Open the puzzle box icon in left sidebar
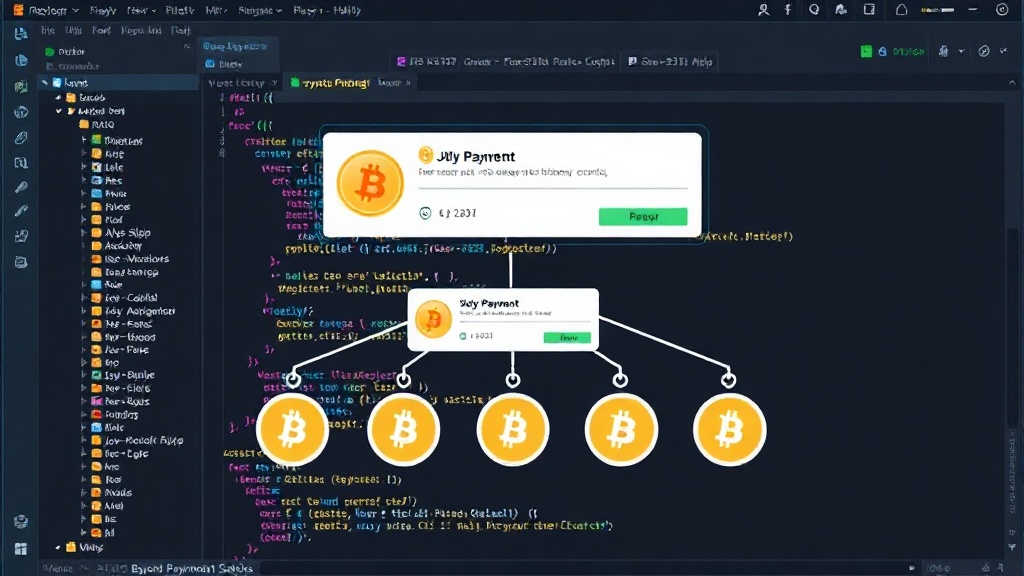Image resolution: width=1024 pixels, height=576 pixels. 21,236
